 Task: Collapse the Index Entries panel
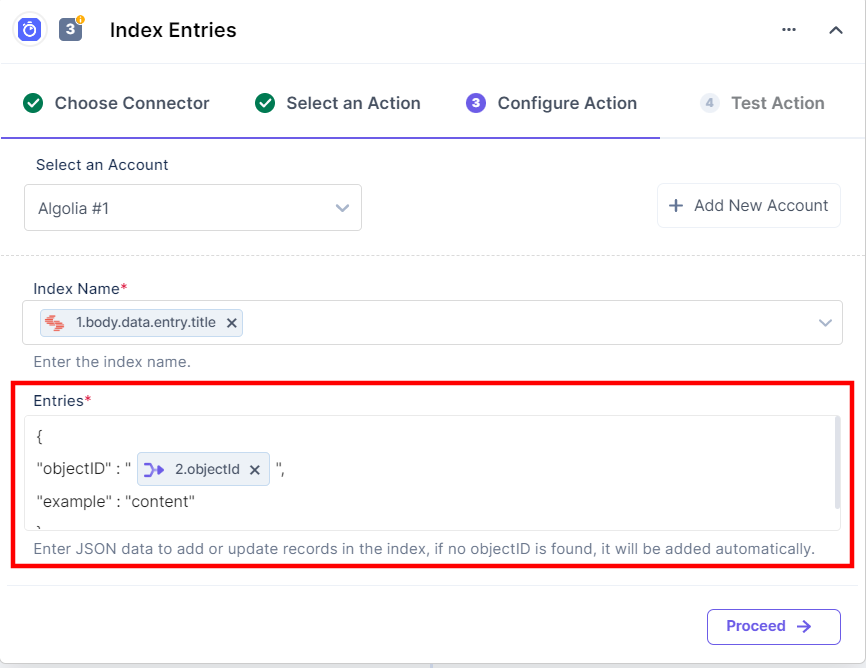pyautogui.click(x=836, y=30)
